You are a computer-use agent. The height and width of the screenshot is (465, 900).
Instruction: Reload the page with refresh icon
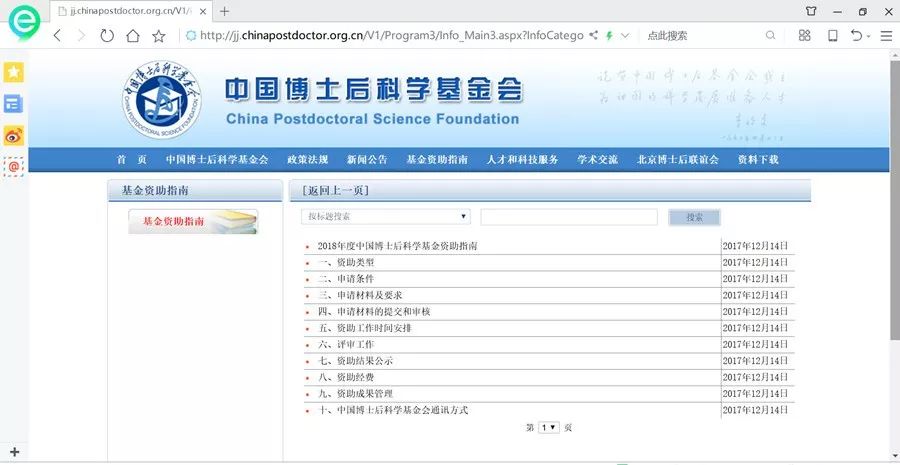point(107,35)
